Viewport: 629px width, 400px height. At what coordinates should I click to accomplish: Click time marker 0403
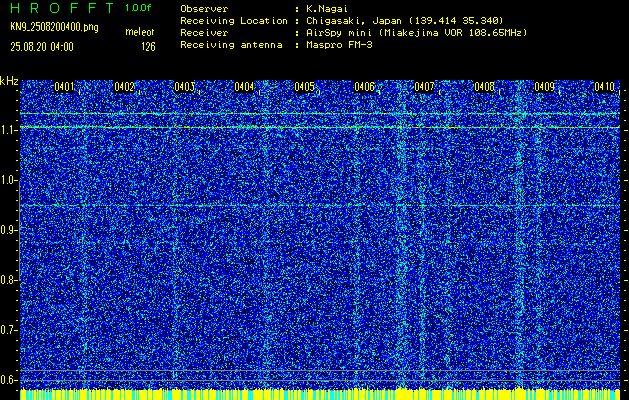tap(185, 87)
